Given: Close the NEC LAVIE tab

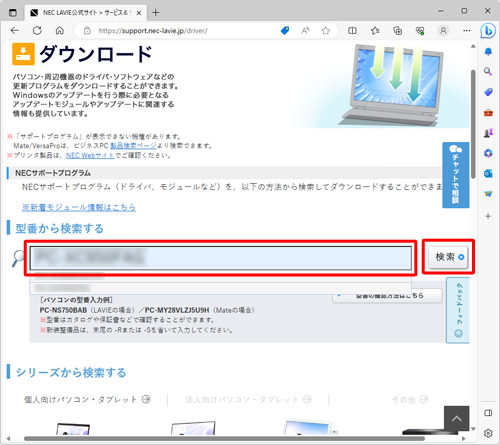Looking at the screenshot, I should pos(139,13).
